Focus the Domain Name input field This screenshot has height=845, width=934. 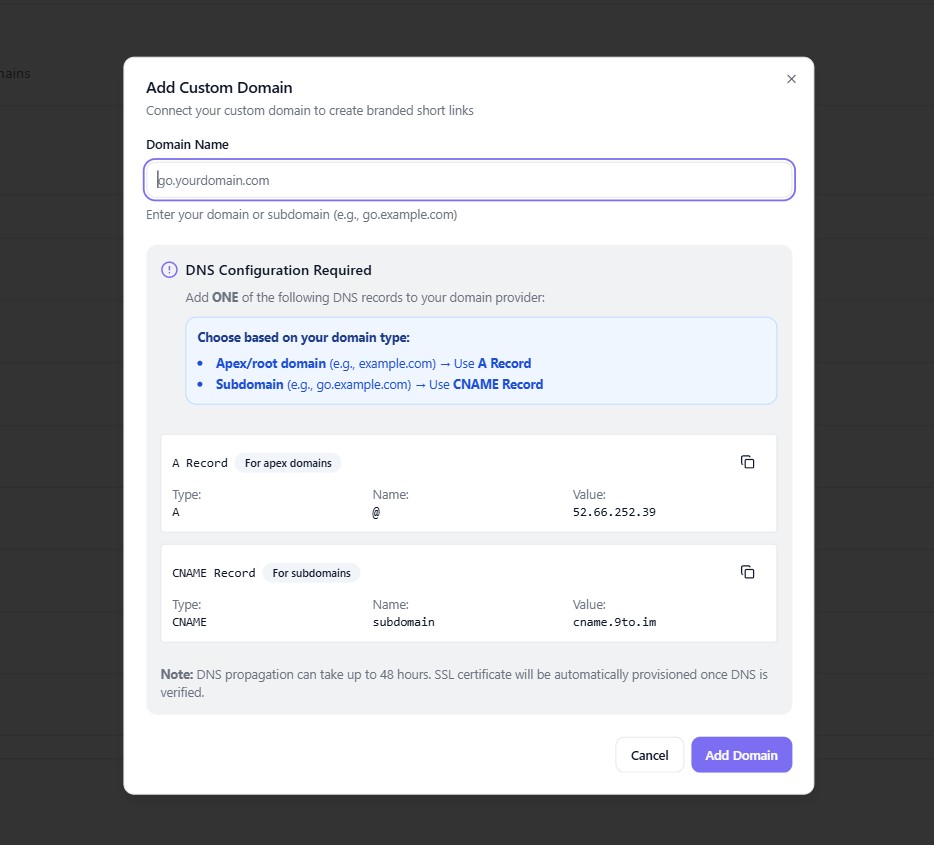469,181
